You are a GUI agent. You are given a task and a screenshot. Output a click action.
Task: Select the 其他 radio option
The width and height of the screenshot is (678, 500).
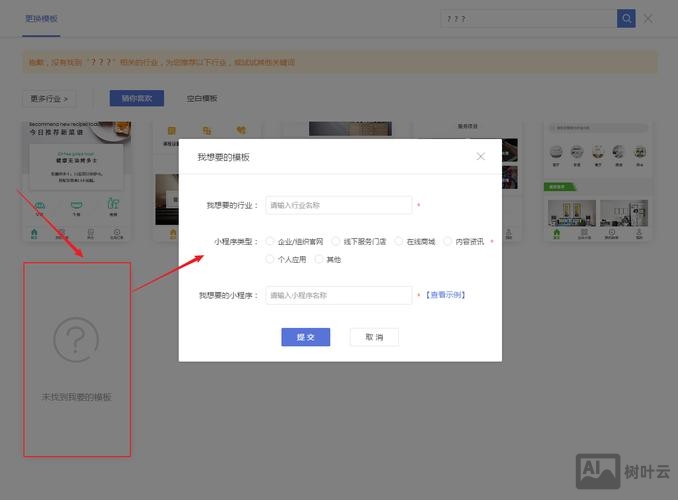click(x=319, y=259)
